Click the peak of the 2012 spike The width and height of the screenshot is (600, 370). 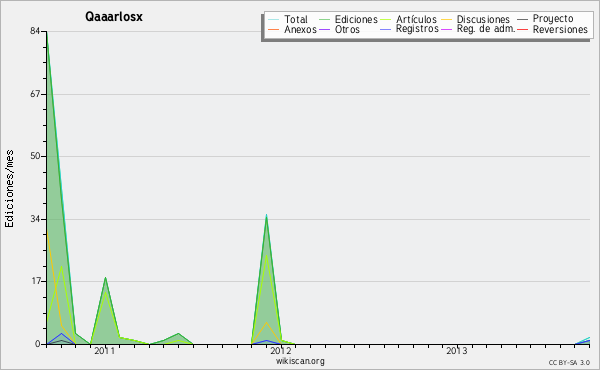[x=266, y=215]
